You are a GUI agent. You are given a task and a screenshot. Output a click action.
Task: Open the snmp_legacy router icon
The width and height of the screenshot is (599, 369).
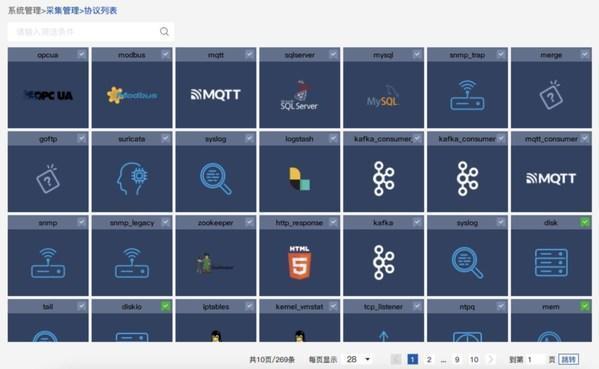point(132,263)
